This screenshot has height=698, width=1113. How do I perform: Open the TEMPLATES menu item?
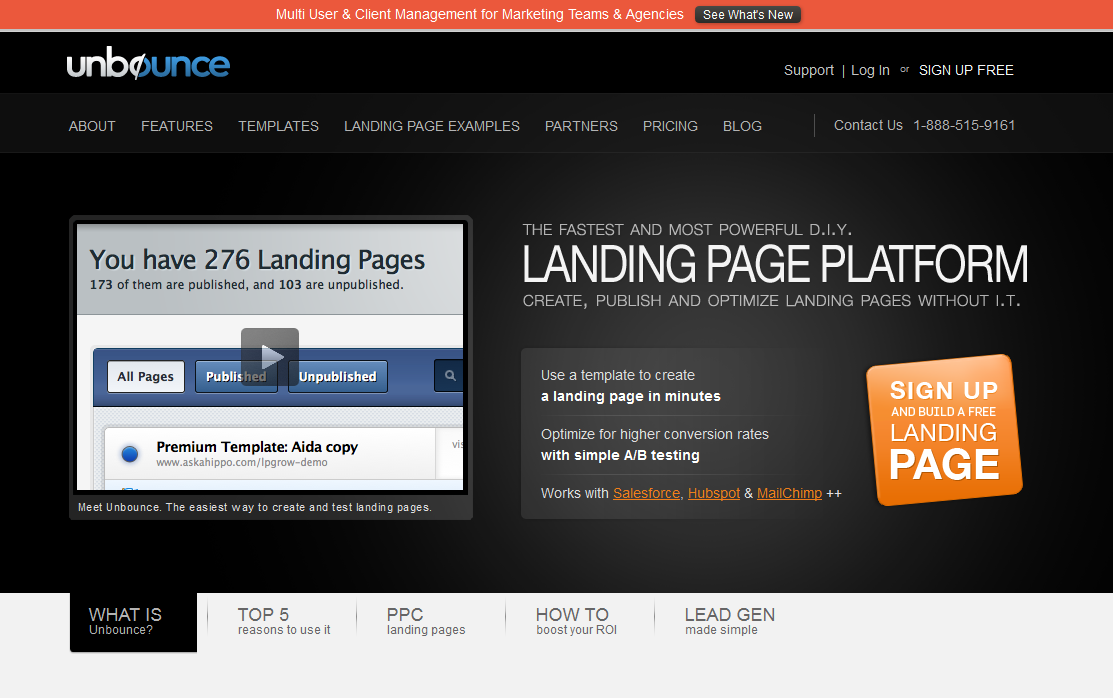pos(278,126)
